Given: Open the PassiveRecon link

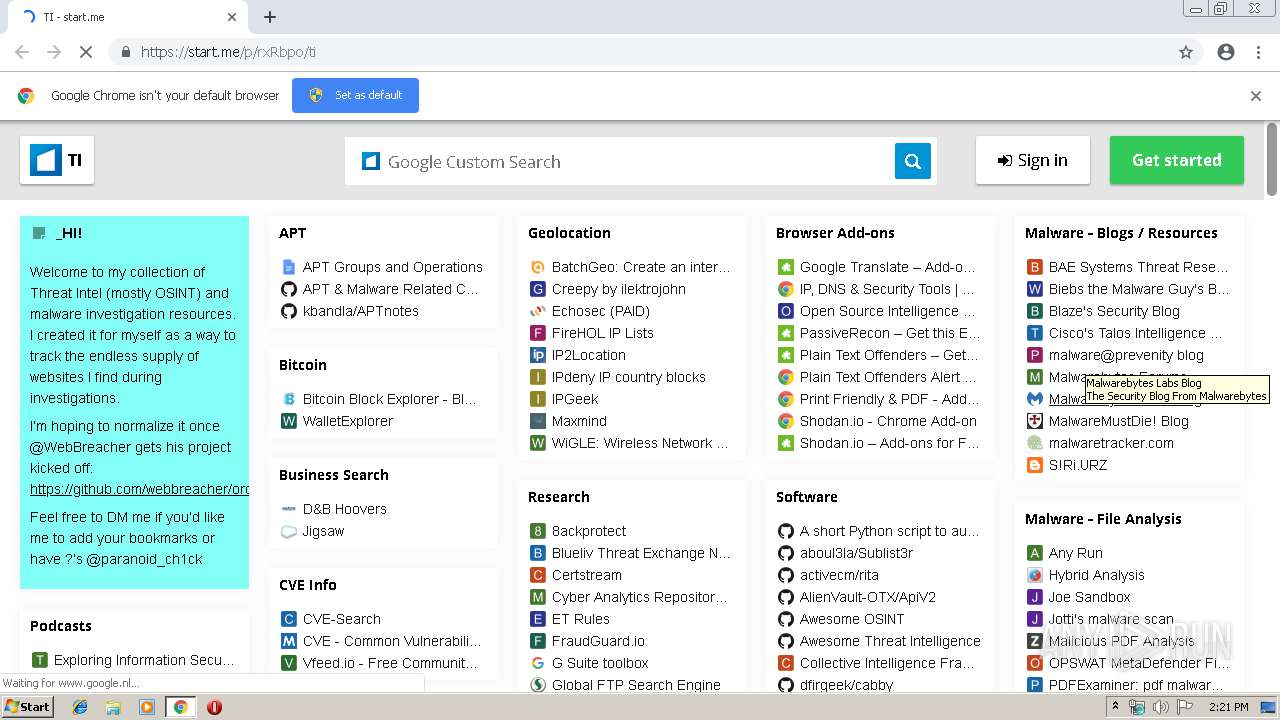Looking at the screenshot, I should click(x=890, y=333).
